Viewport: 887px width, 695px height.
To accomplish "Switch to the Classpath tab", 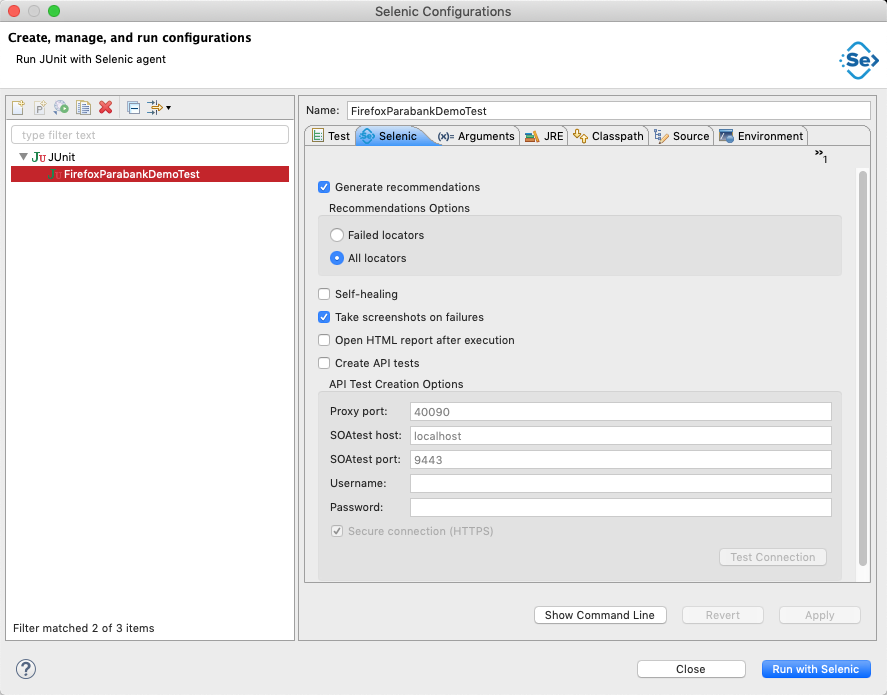I will pyautogui.click(x=608, y=136).
